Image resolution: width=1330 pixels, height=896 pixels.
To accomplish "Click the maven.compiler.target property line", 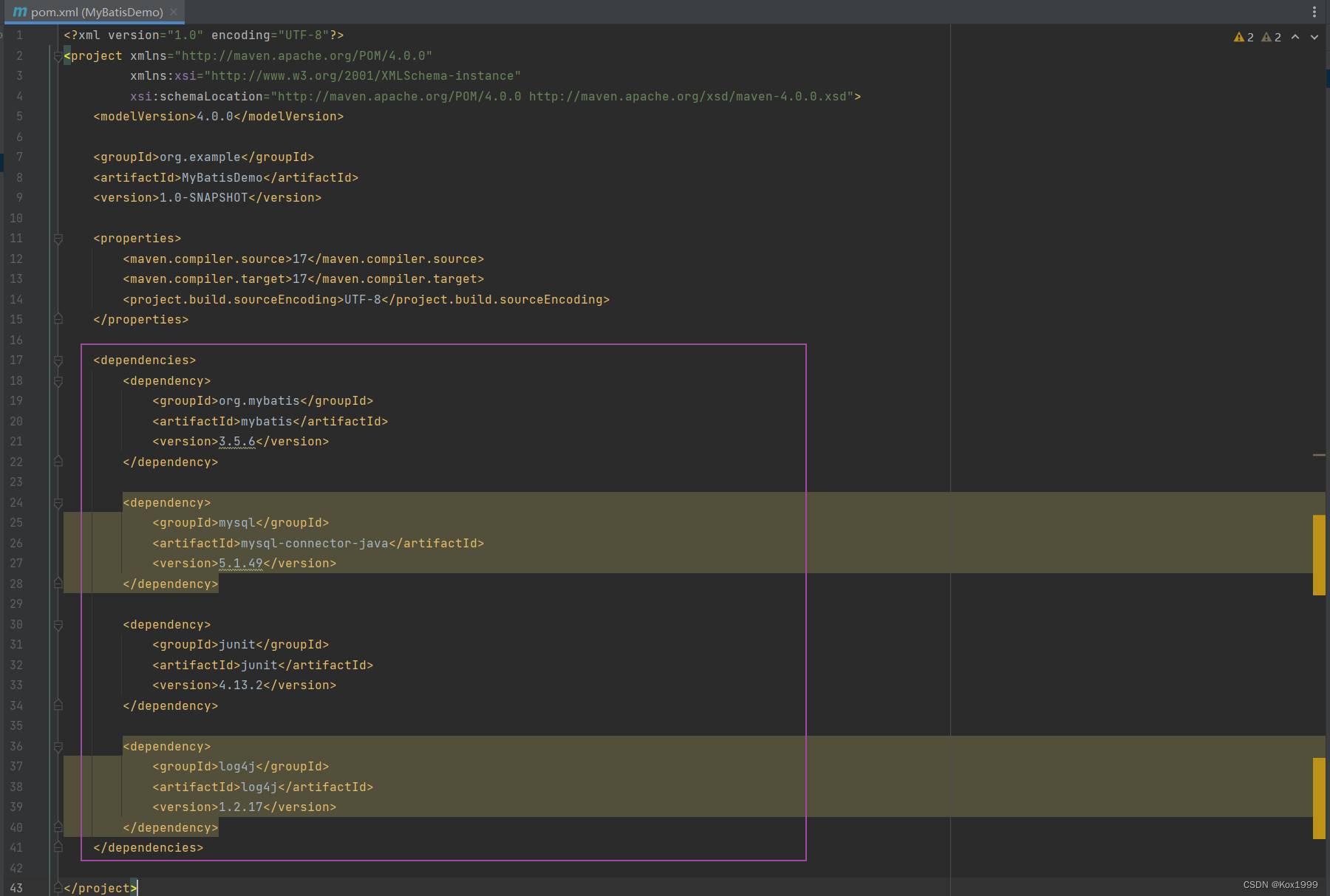I will (x=304, y=279).
